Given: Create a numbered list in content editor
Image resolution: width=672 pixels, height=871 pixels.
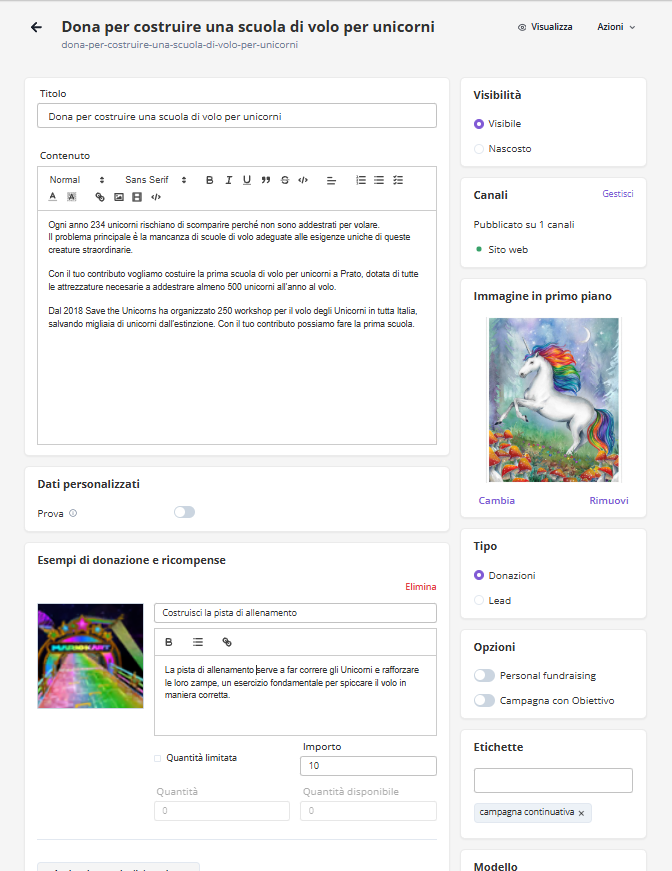Looking at the screenshot, I should [x=361, y=180].
